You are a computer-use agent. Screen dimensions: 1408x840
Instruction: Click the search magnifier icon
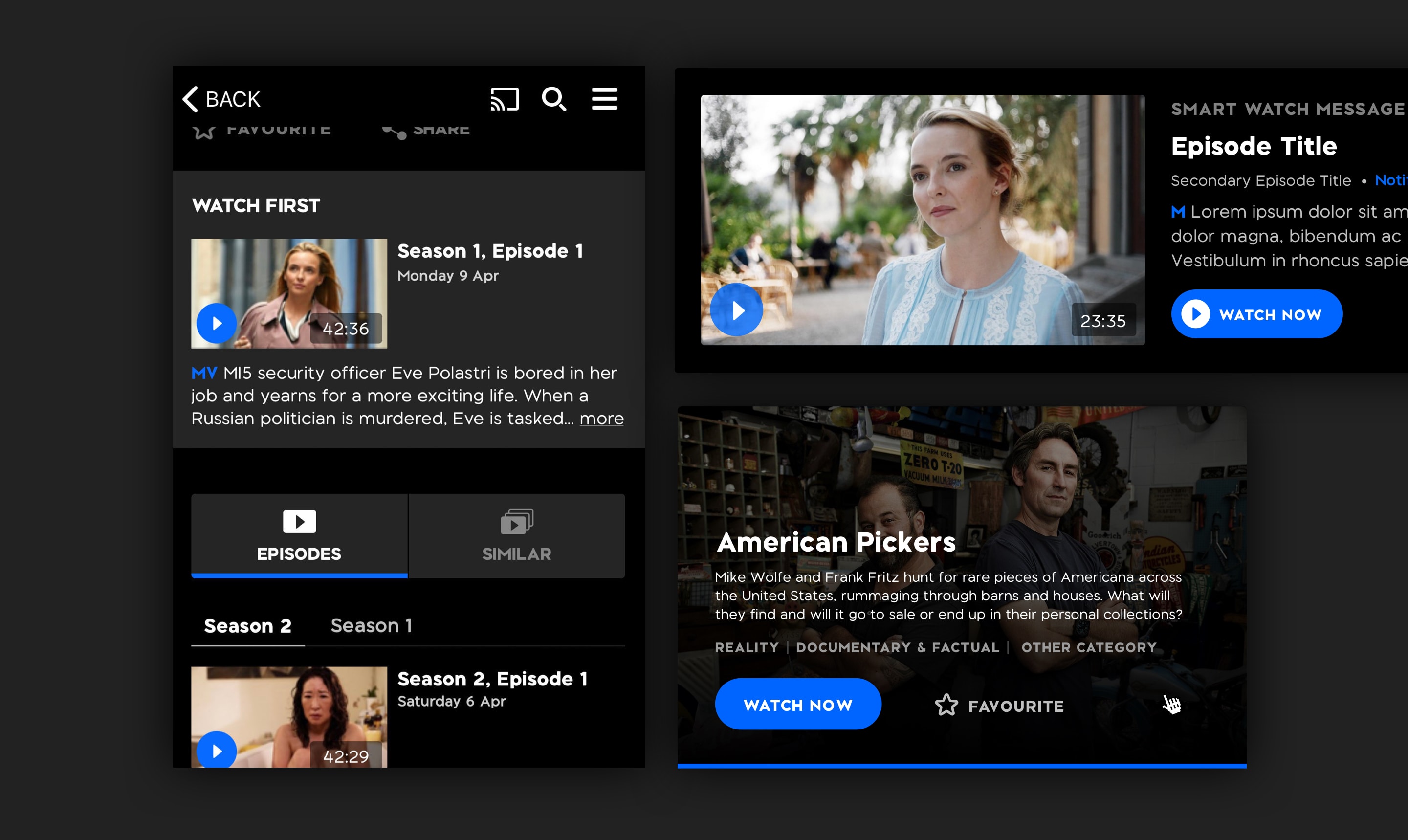point(553,99)
